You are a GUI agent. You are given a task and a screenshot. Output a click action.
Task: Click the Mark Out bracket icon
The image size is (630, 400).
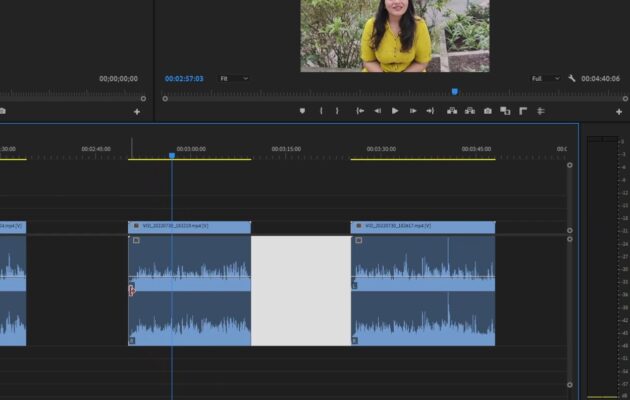tap(337, 111)
